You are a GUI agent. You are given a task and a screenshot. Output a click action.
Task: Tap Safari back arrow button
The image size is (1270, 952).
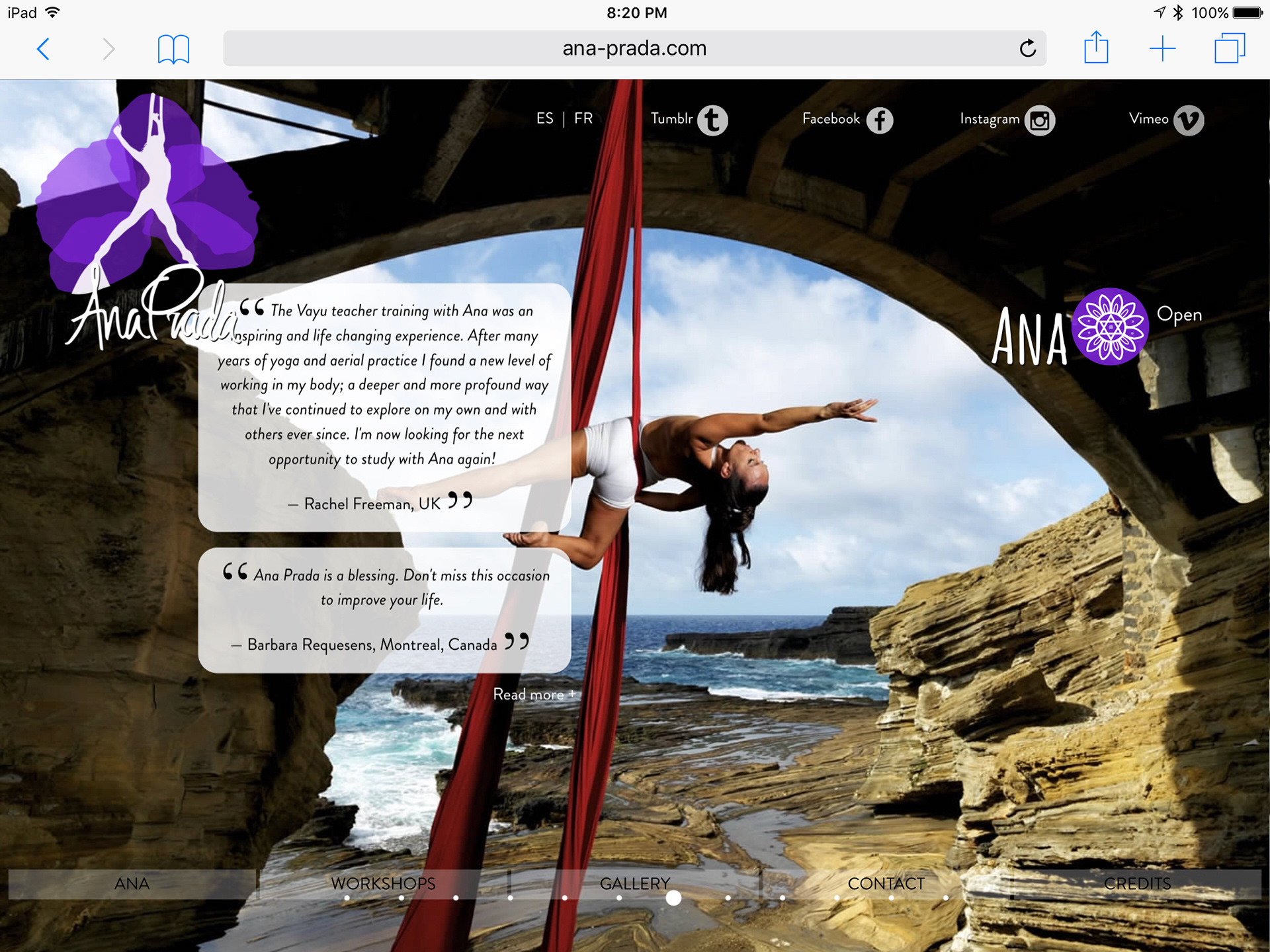(44, 49)
